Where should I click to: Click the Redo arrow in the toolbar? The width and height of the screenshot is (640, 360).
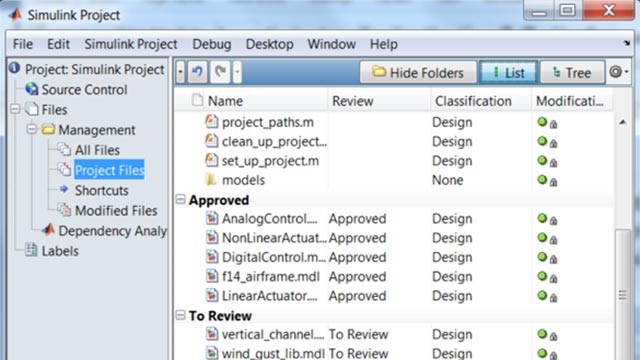point(220,72)
